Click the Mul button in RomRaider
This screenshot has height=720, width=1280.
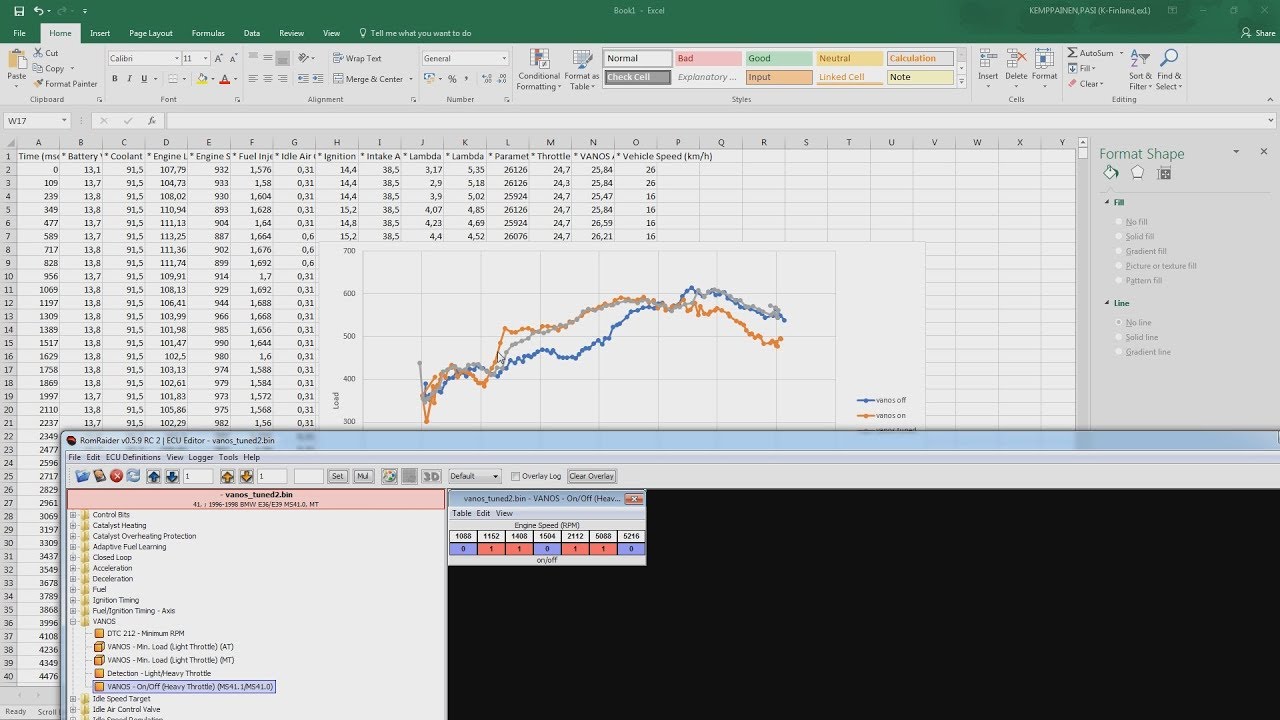tap(363, 476)
